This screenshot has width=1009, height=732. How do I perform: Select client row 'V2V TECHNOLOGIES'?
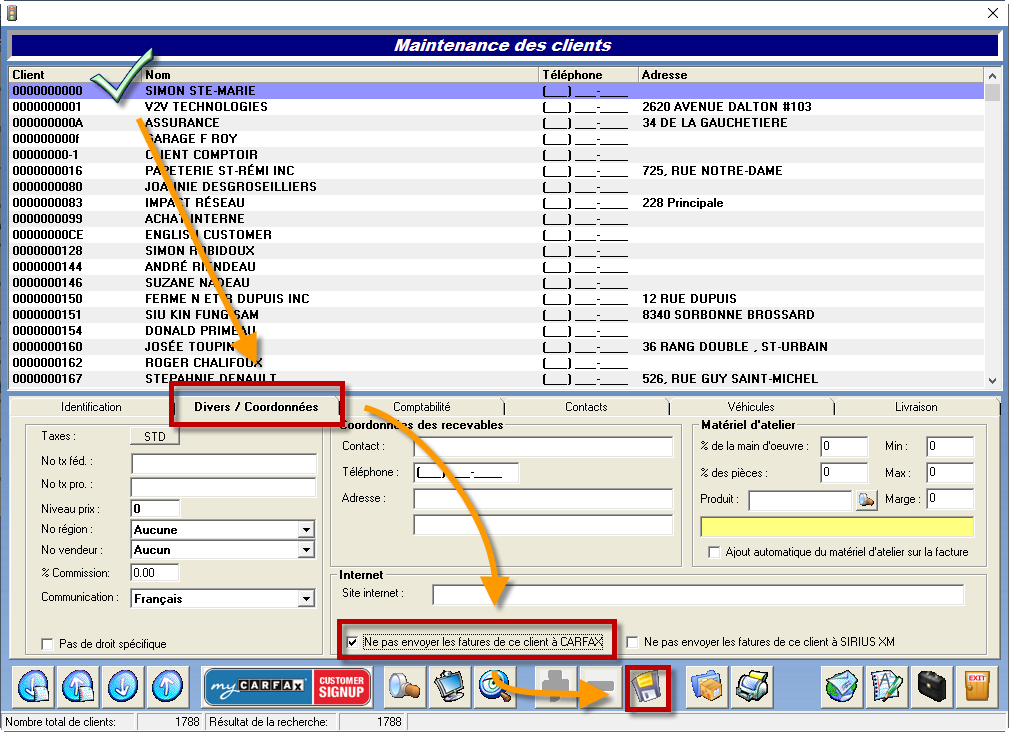point(496,107)
